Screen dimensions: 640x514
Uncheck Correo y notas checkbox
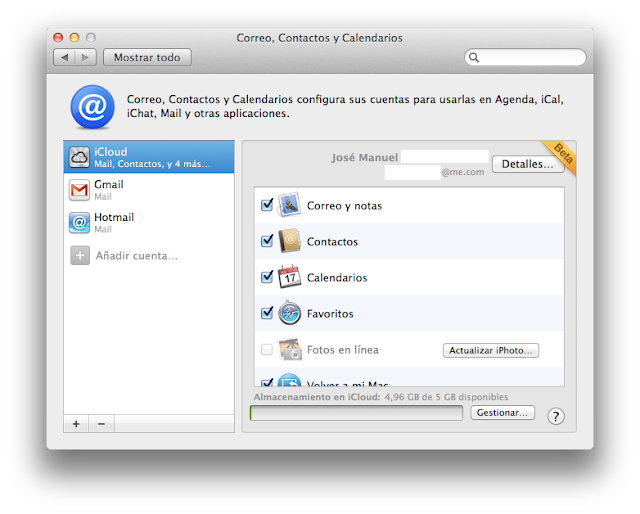pyautogui.click(x=267, y=205)
